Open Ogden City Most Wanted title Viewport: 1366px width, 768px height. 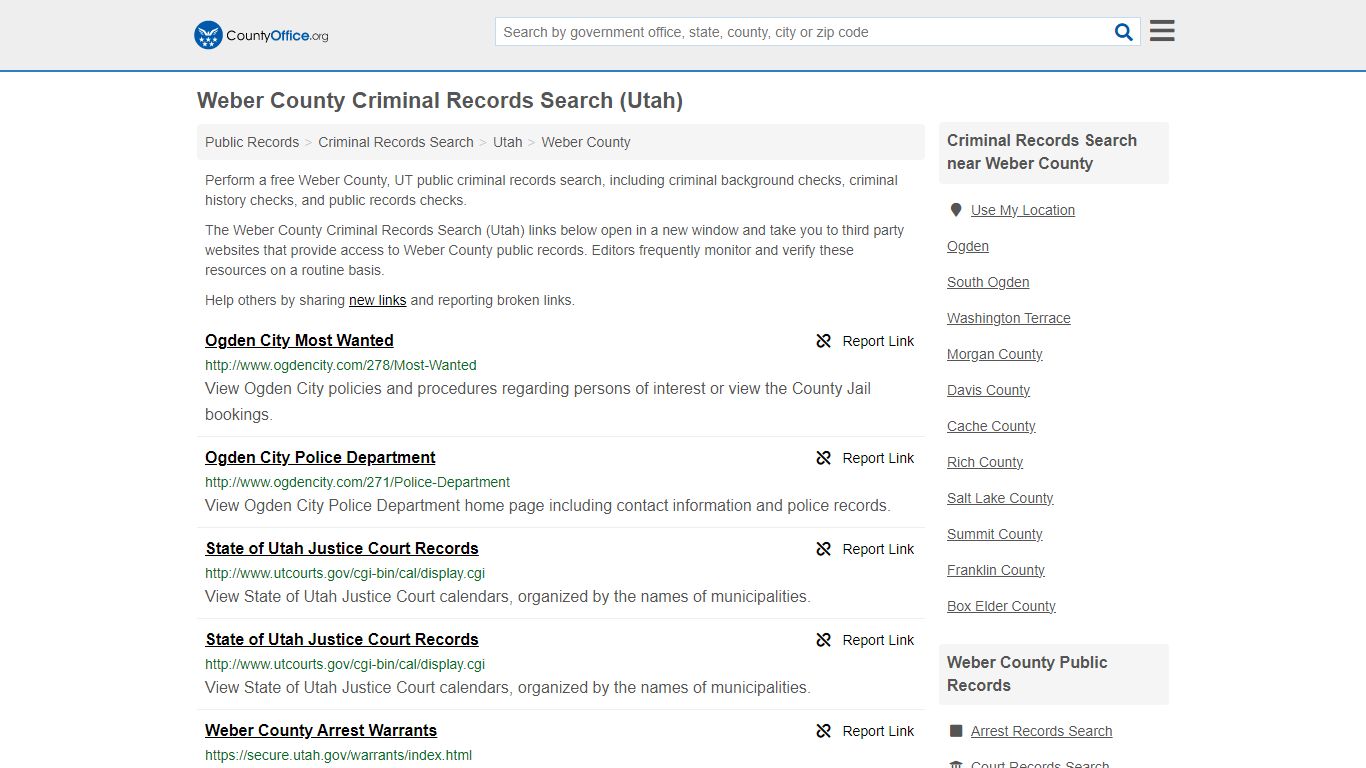pos(299,340)
